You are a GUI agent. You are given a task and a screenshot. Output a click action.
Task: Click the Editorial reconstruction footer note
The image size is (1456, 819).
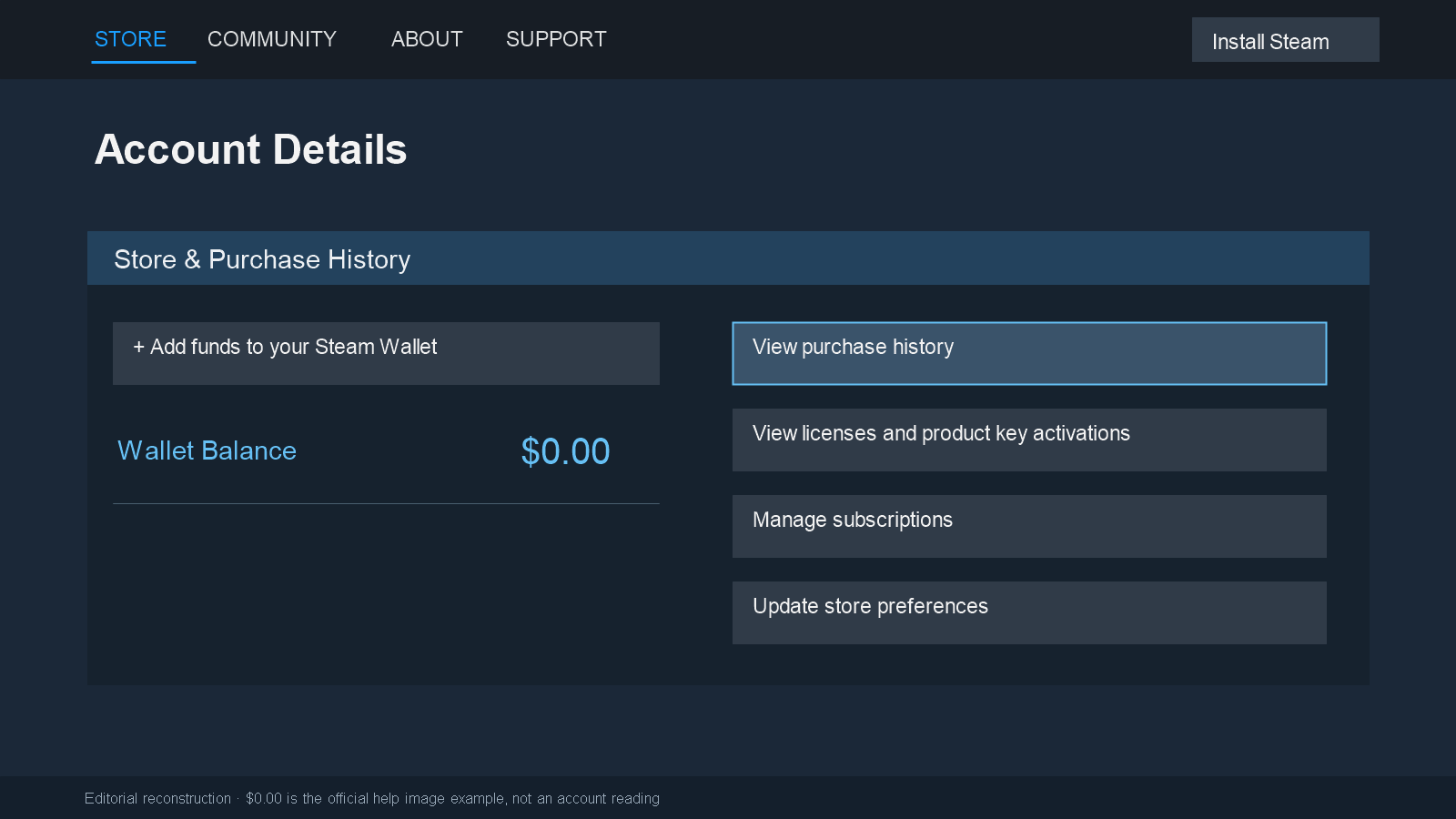click(372, 798)
